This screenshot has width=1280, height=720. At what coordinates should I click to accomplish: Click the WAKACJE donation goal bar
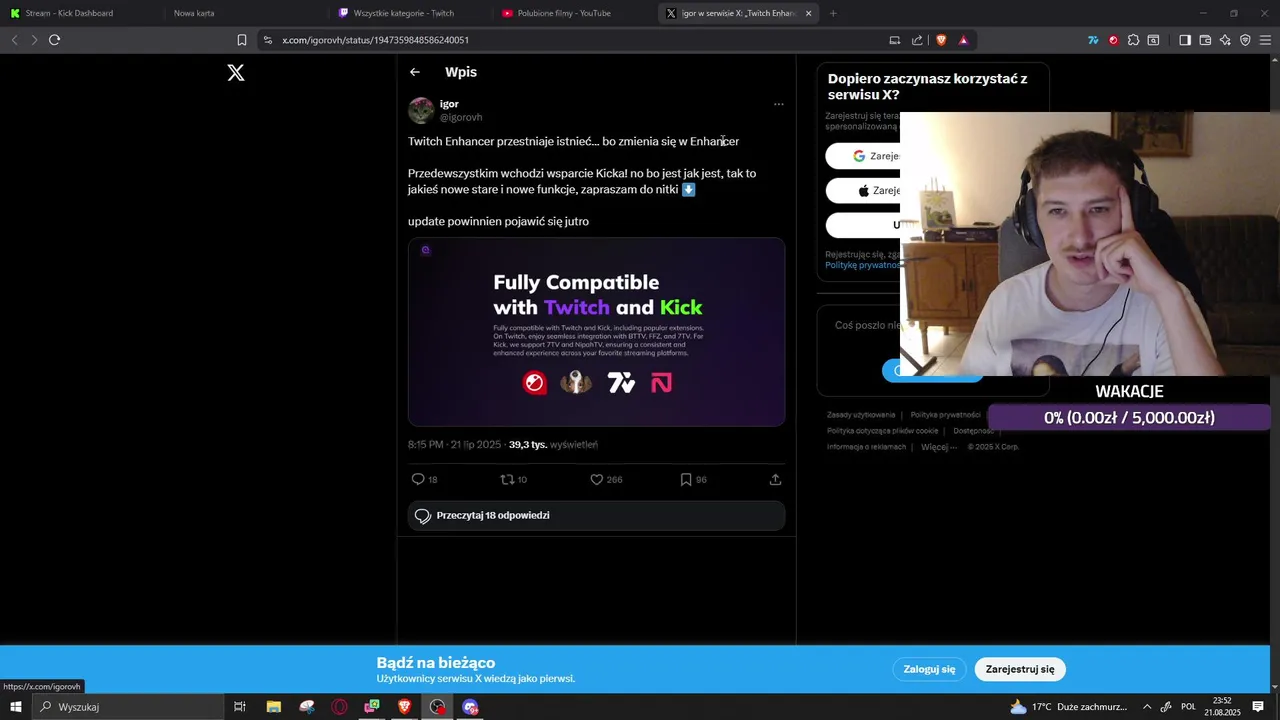pos(1129,418)
